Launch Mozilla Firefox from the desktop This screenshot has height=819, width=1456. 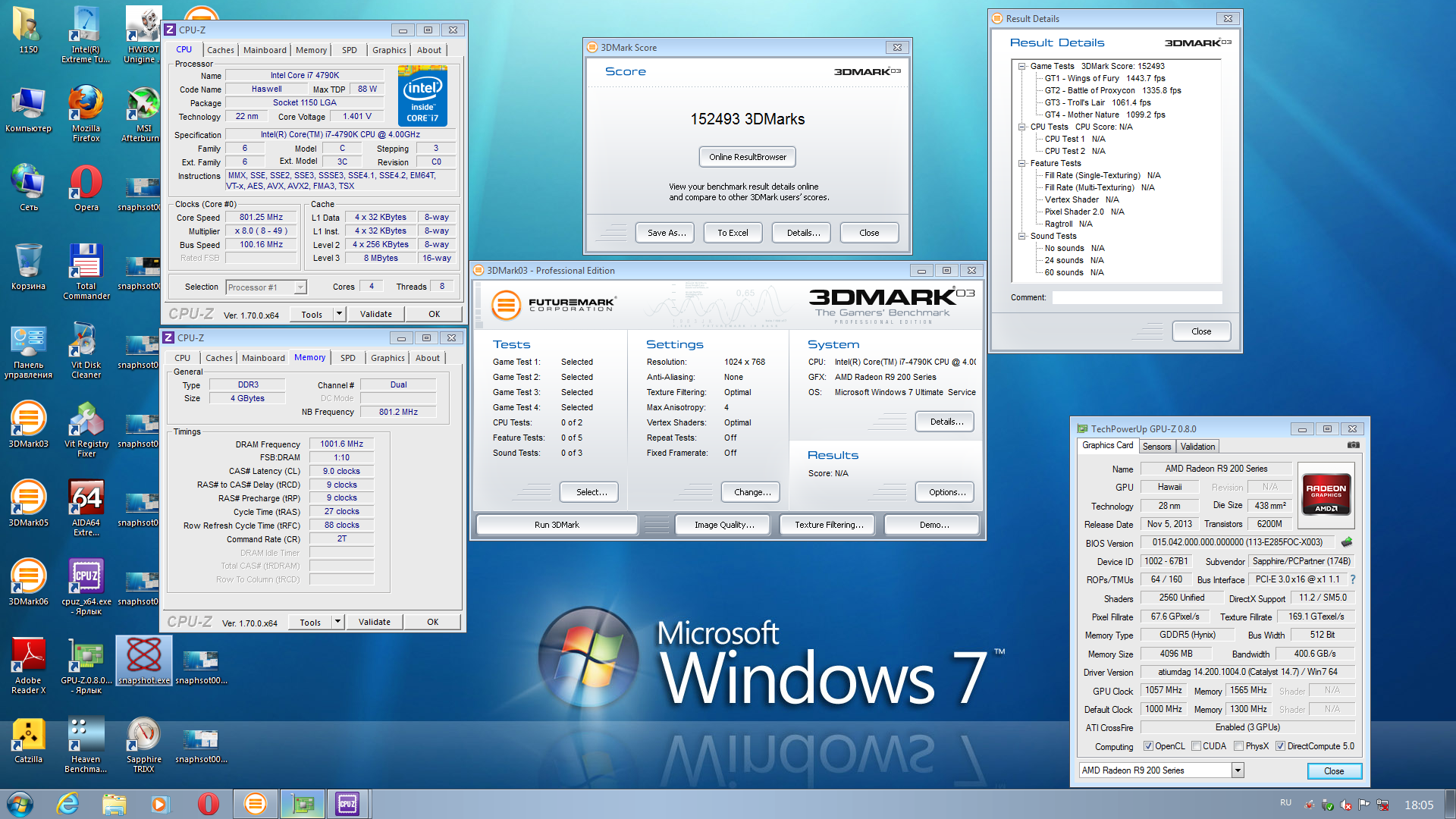tap(86, 114)
